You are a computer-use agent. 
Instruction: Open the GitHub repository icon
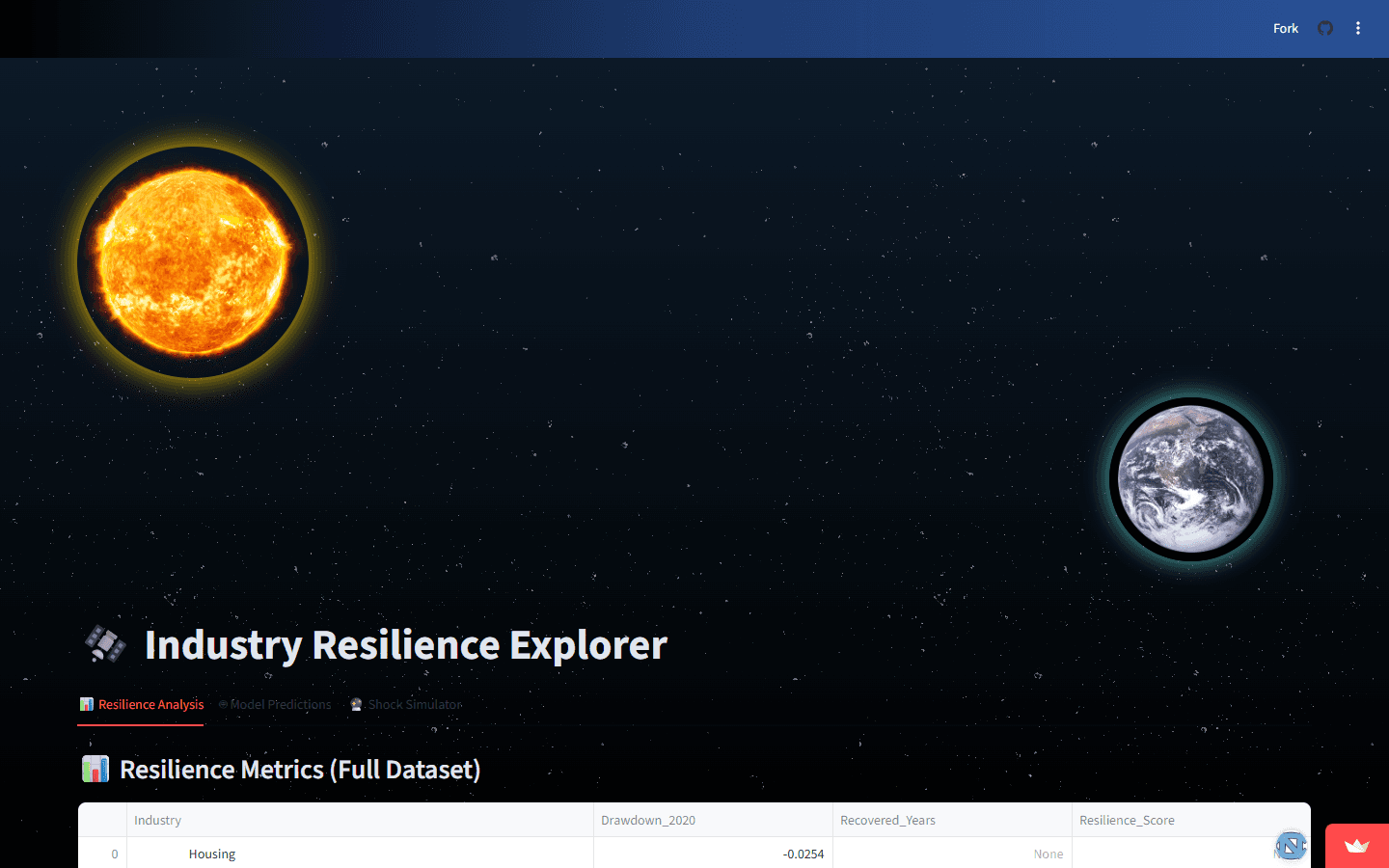coord(1325,28)
